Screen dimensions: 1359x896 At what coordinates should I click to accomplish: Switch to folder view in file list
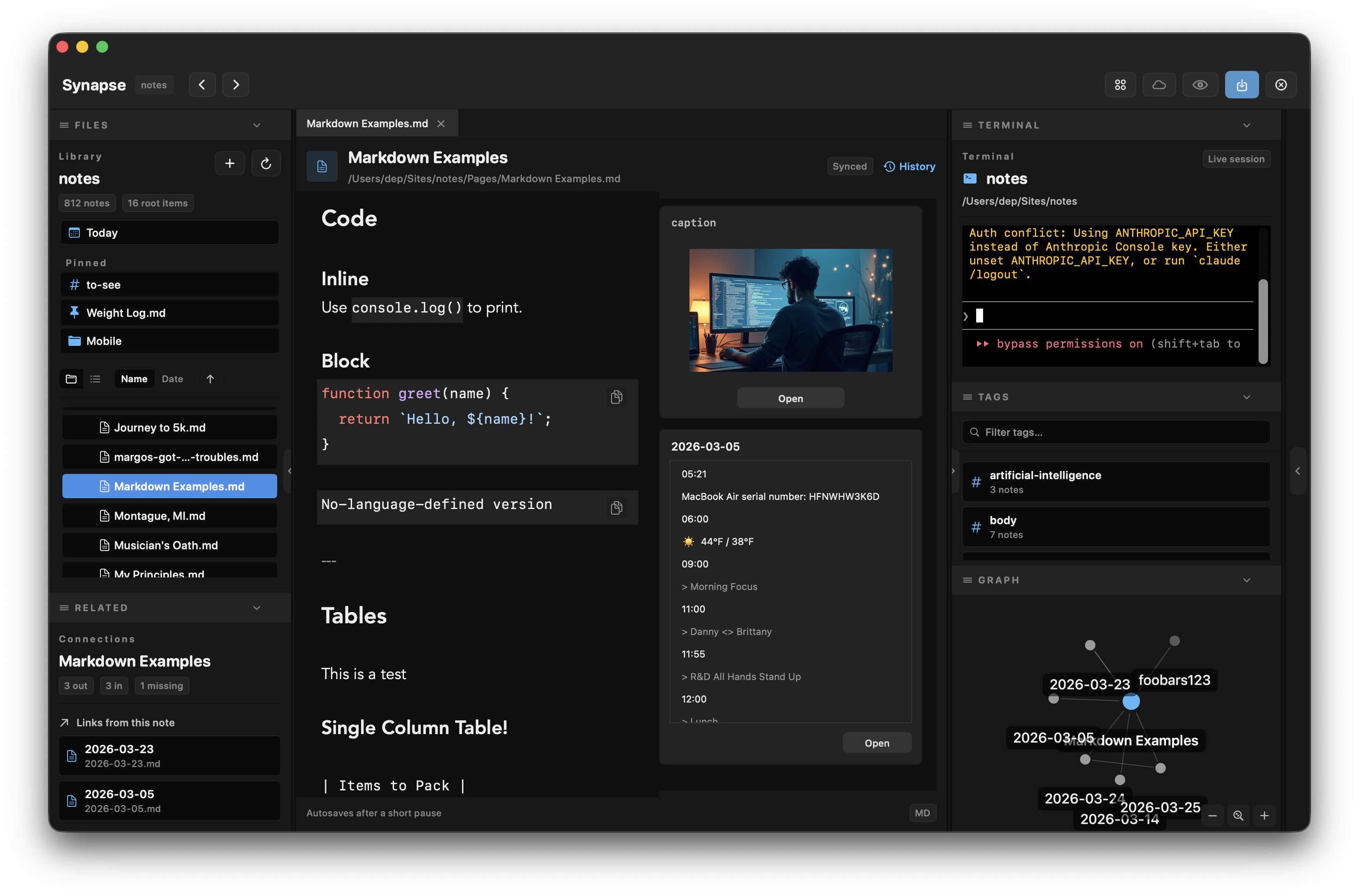point(71,379)
